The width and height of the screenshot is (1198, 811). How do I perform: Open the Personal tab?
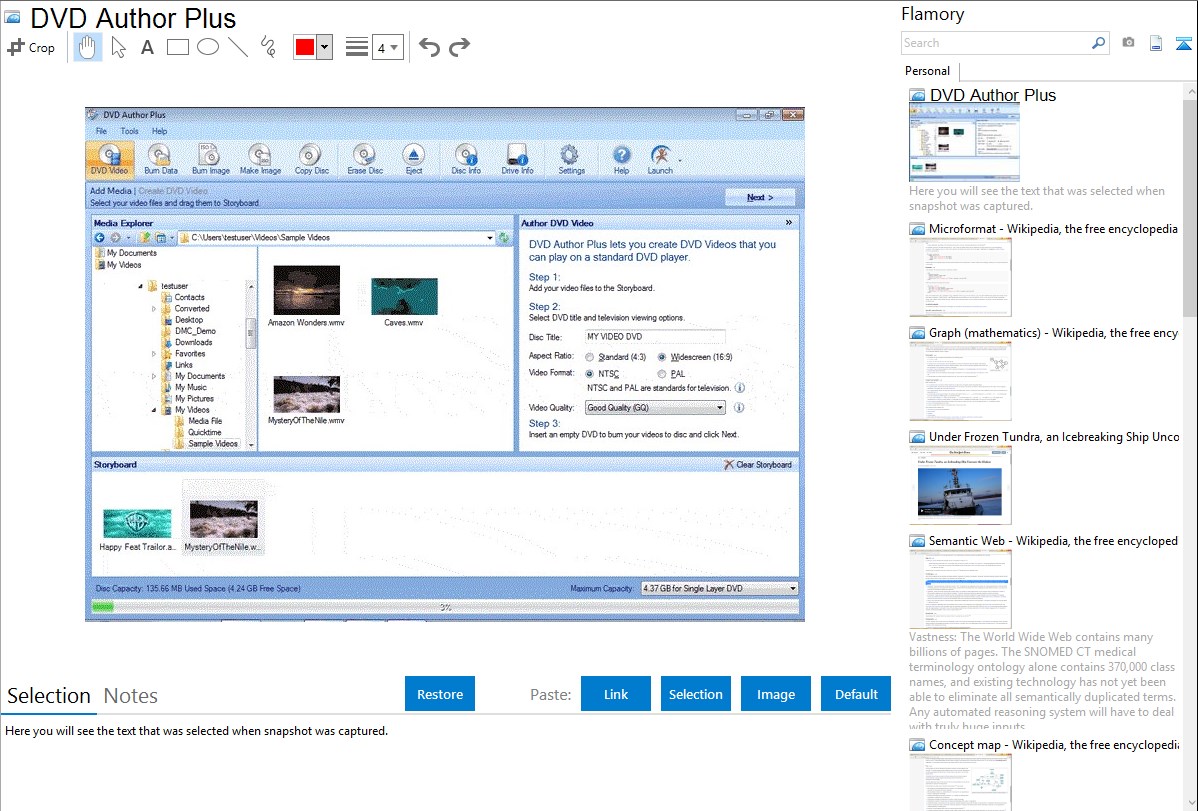[928, 71]
